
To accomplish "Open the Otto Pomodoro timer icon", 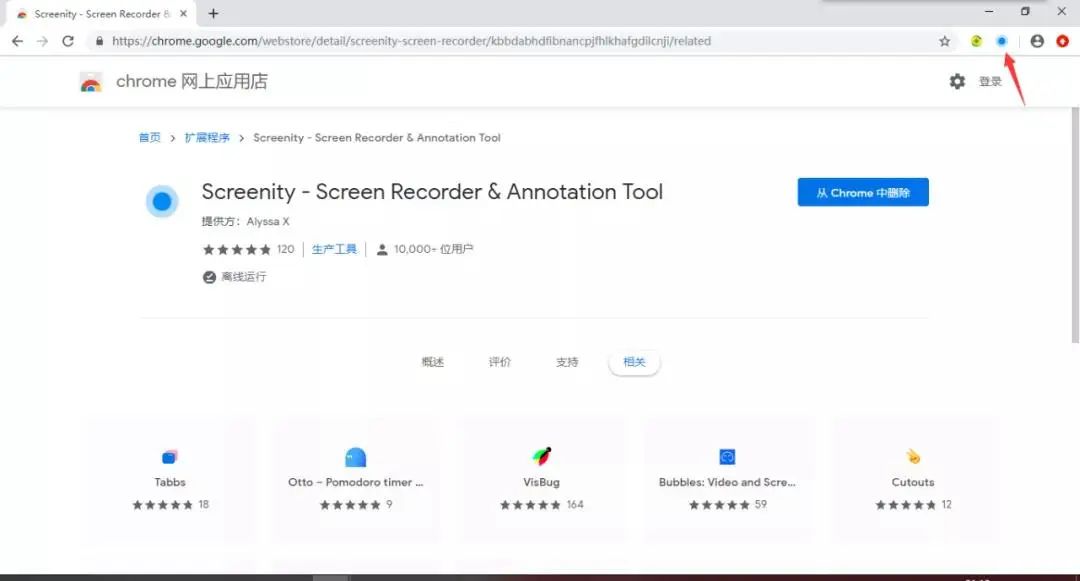I will coord(355,456).
